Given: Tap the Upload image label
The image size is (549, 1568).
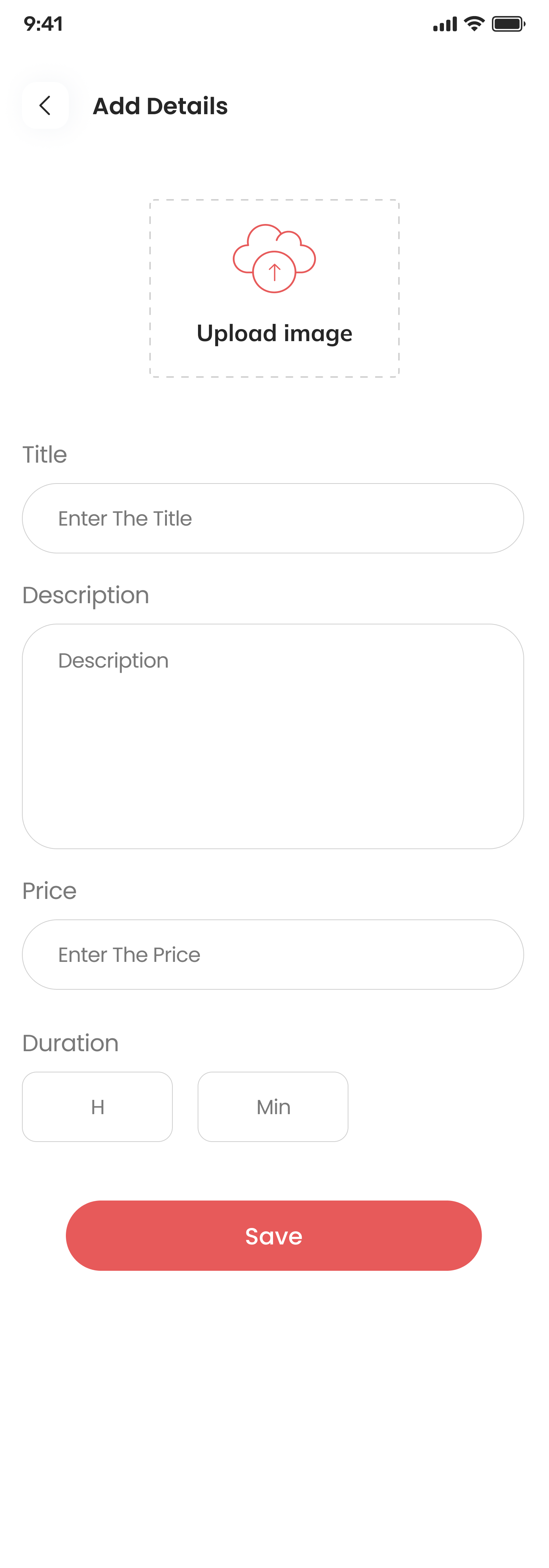Looking at the screenshot, I should [274, 333].
